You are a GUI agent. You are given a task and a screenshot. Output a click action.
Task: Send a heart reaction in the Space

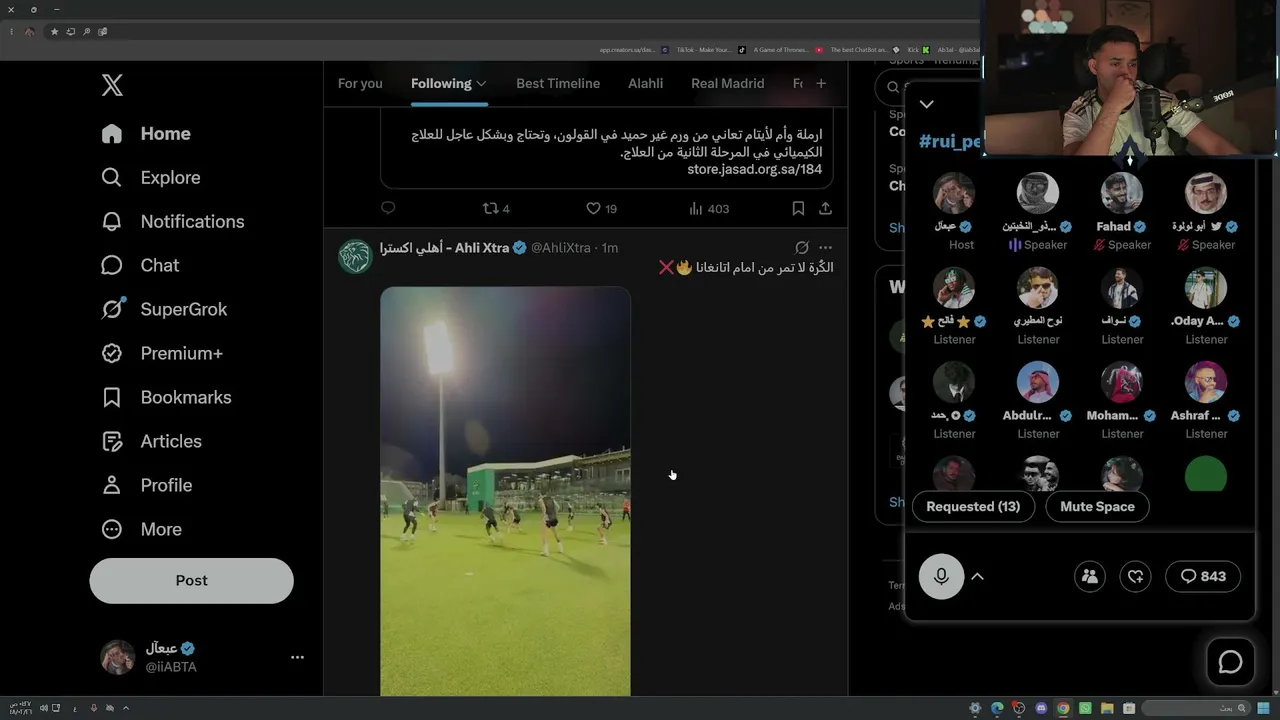coord(1136,576)
